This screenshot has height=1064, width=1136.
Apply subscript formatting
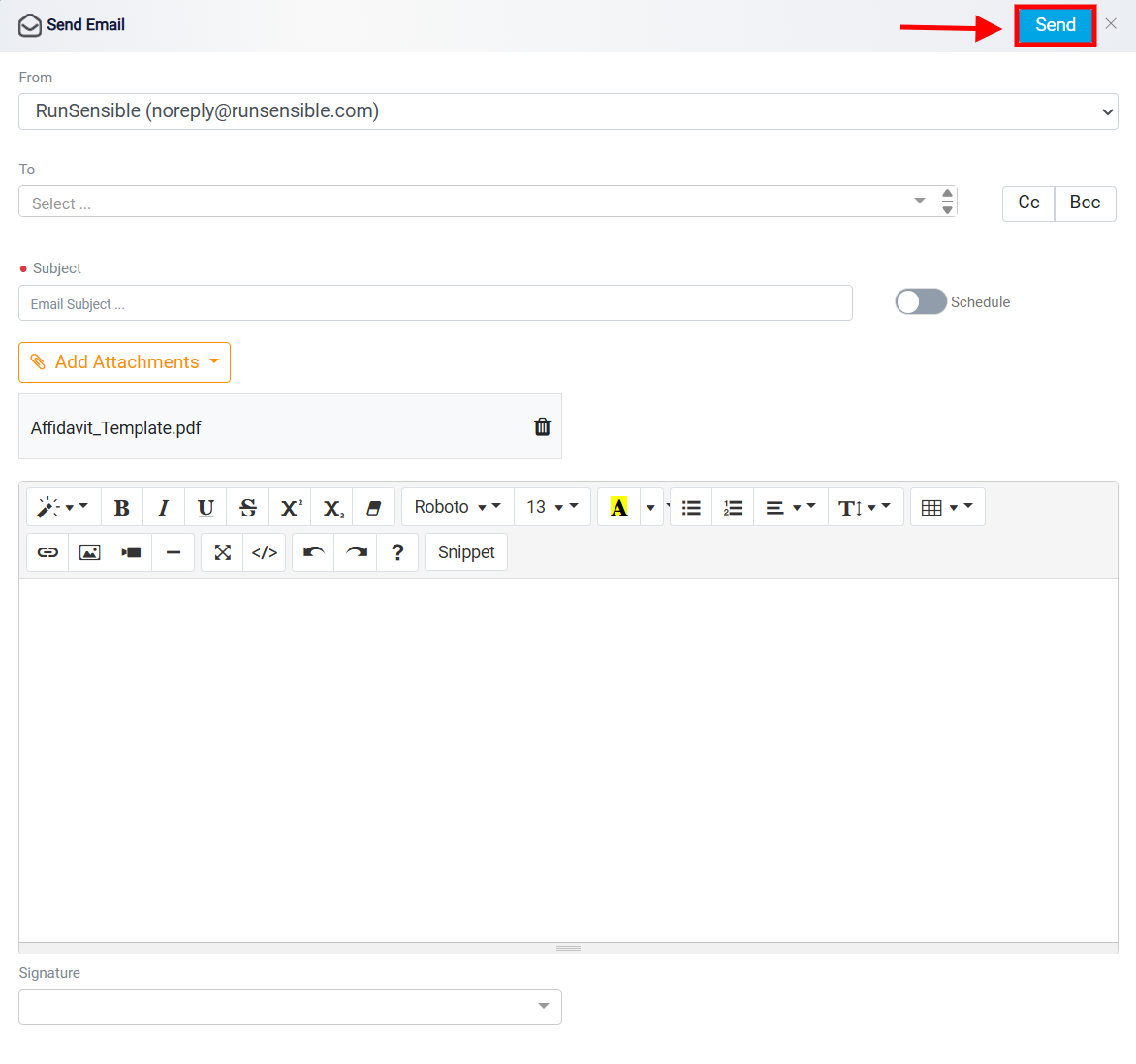coord(332,507)
